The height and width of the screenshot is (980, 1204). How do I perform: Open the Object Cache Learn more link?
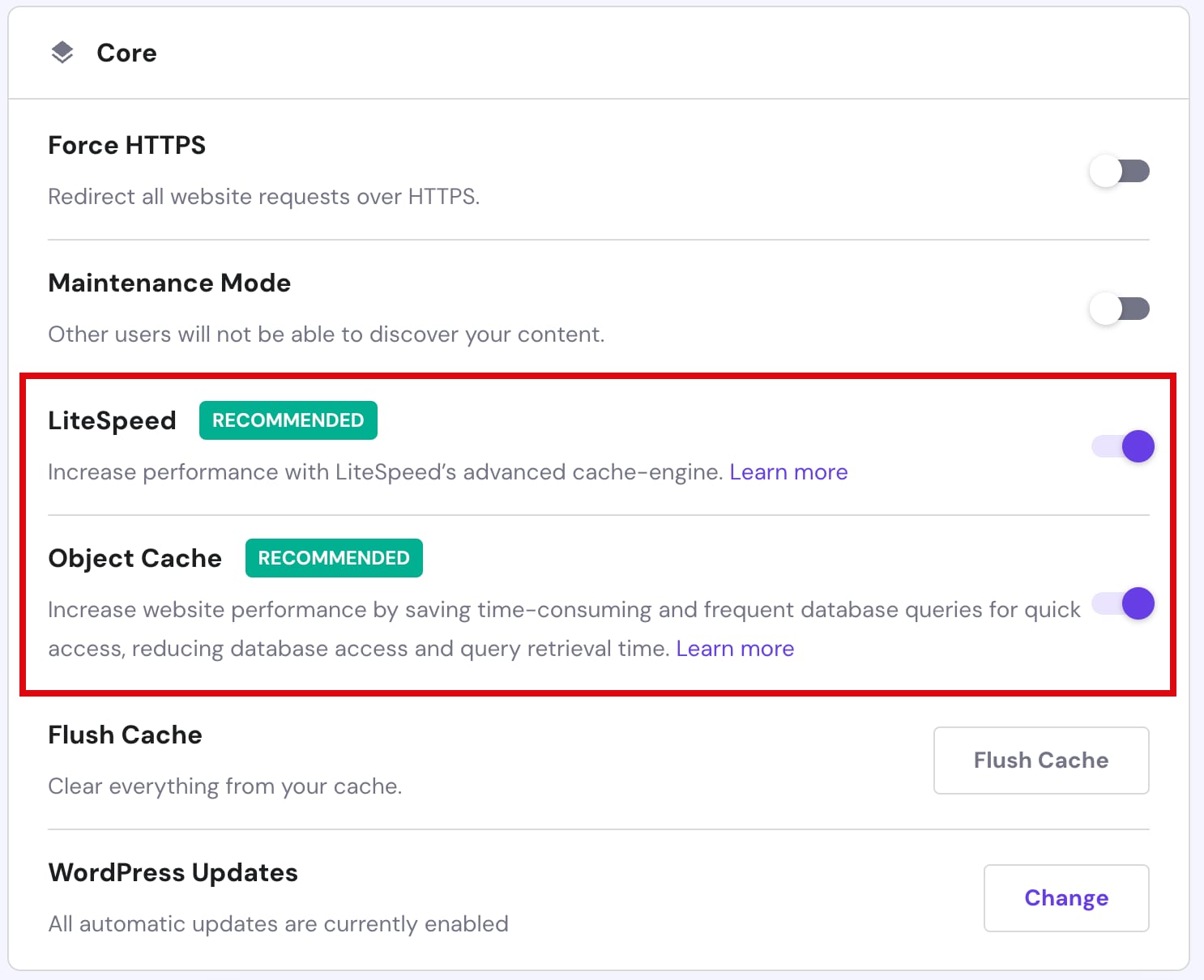point(734,648)
